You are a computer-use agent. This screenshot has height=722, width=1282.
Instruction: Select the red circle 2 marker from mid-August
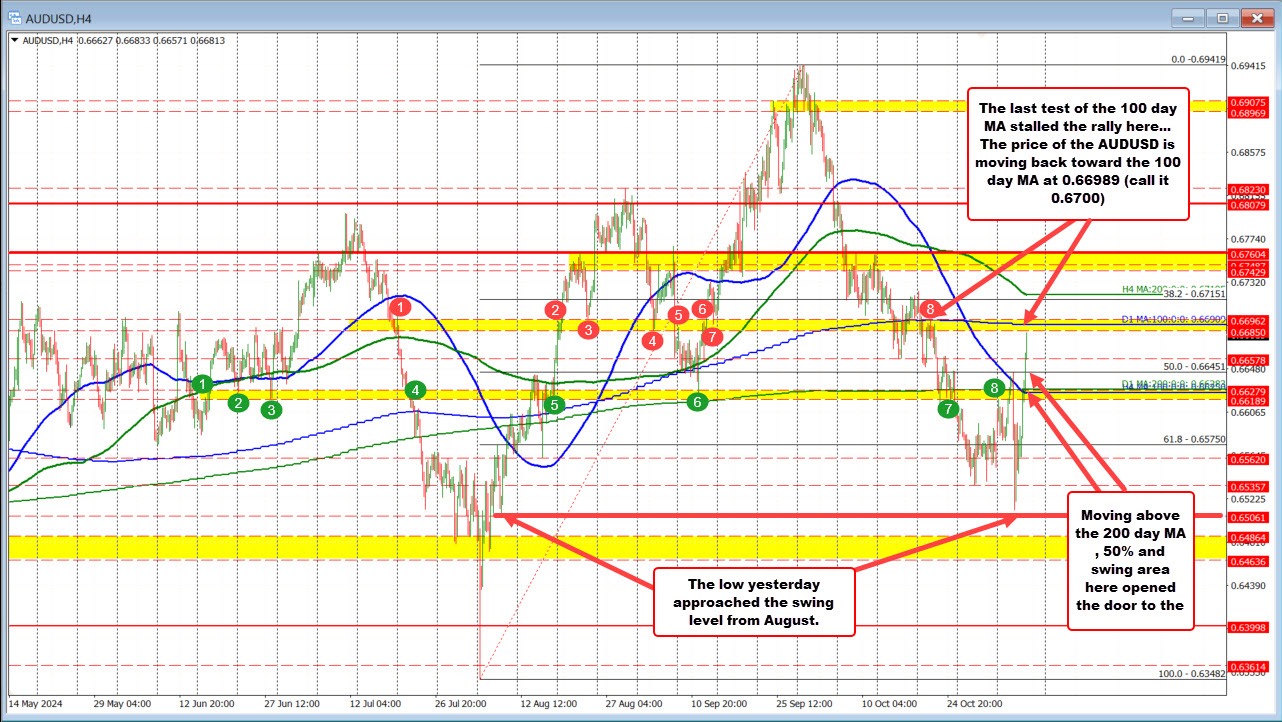556,310
